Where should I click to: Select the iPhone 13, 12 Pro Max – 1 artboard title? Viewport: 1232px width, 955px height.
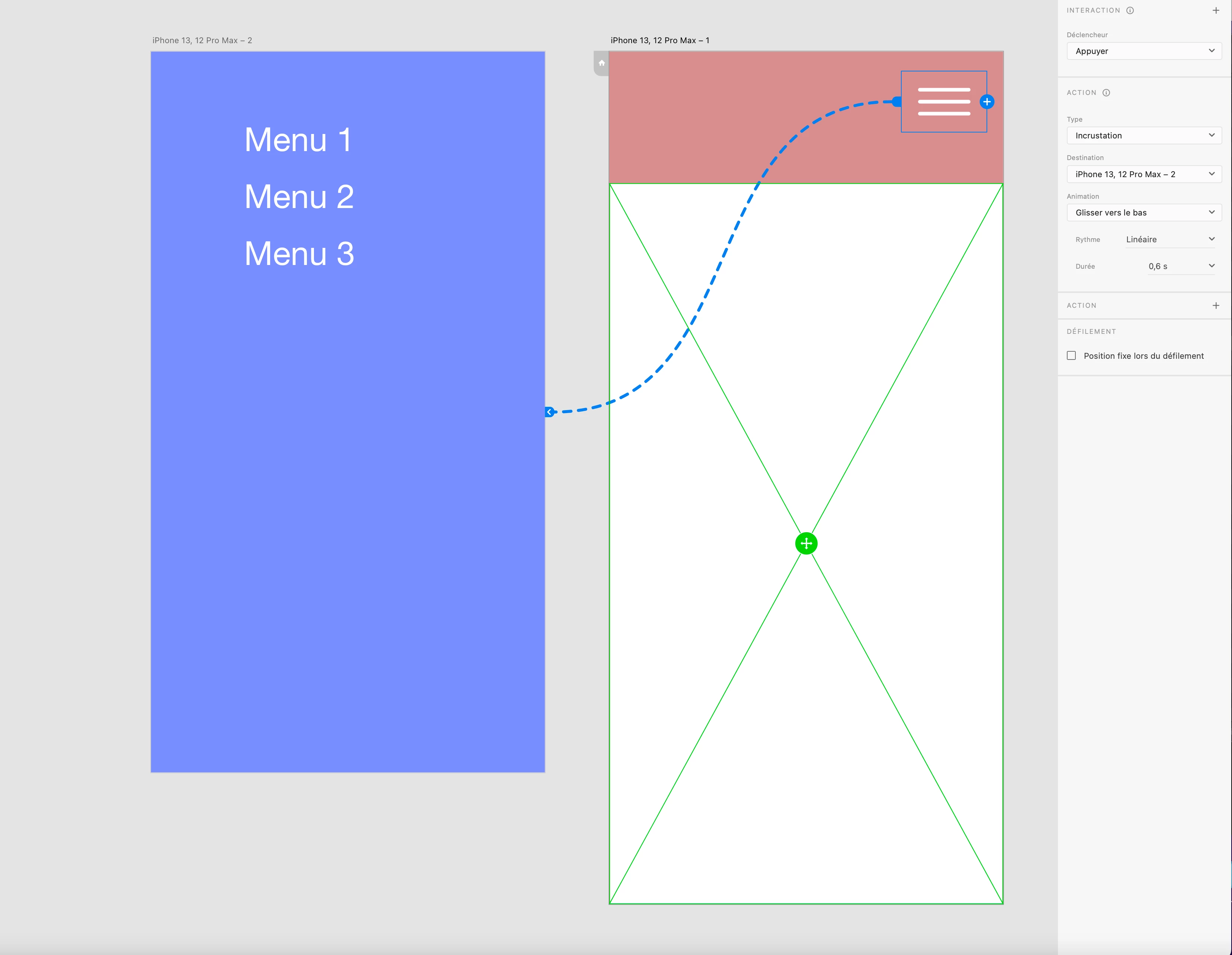point(660,41)
